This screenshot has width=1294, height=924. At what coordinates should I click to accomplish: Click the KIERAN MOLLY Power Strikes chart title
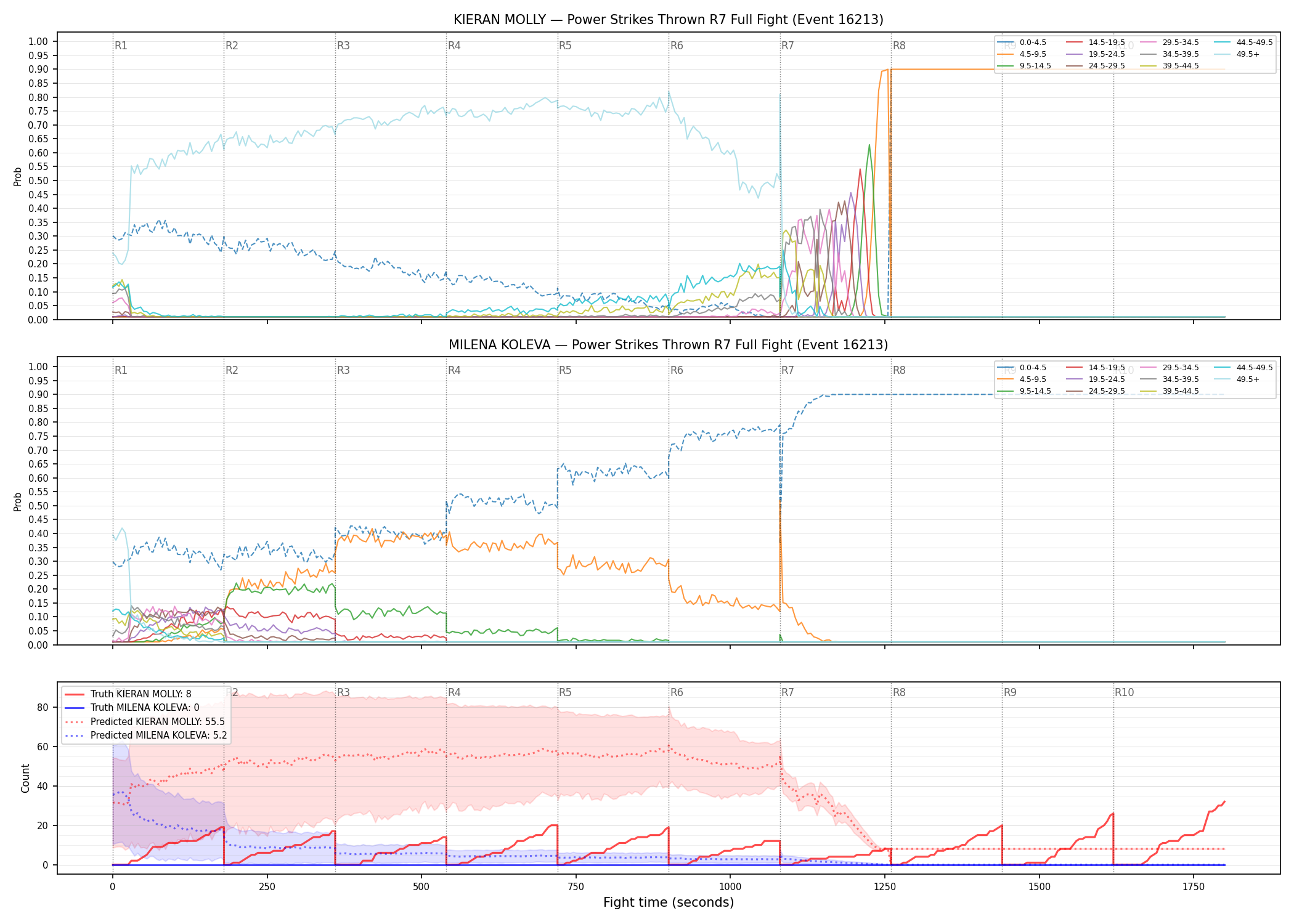click(x=669, y=20)
